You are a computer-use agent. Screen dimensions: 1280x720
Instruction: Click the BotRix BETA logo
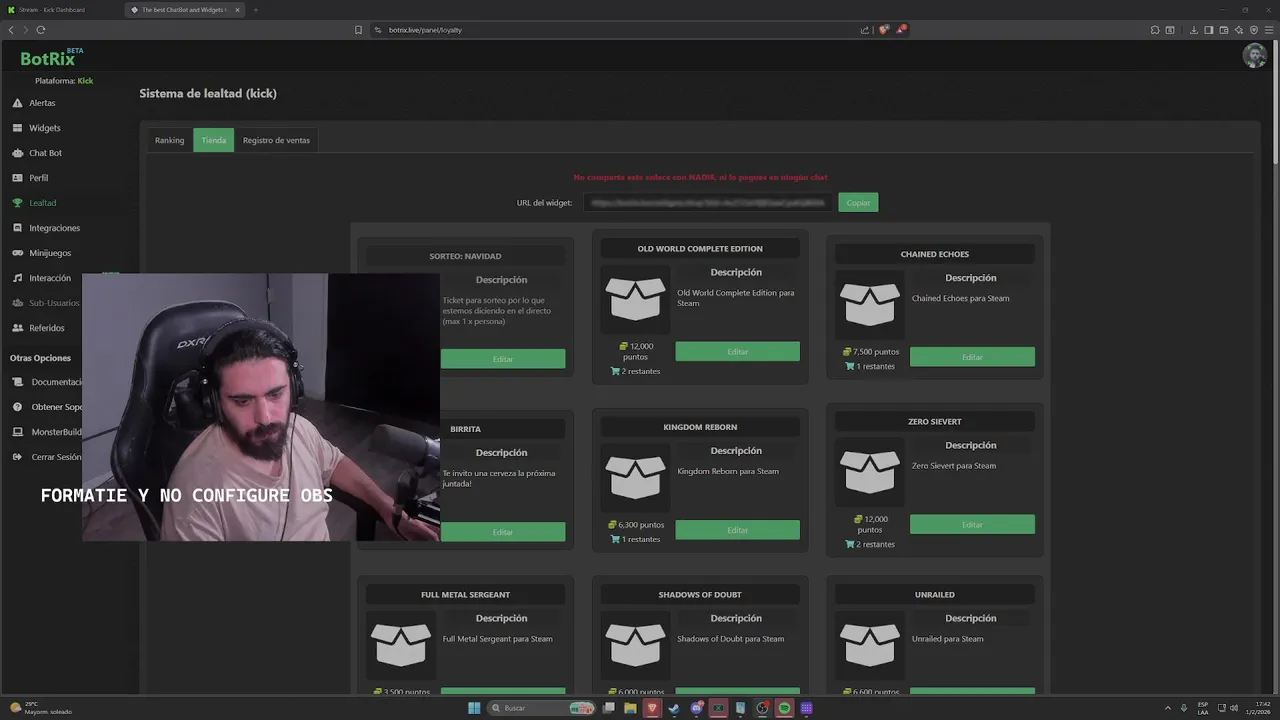coord(51,58)
